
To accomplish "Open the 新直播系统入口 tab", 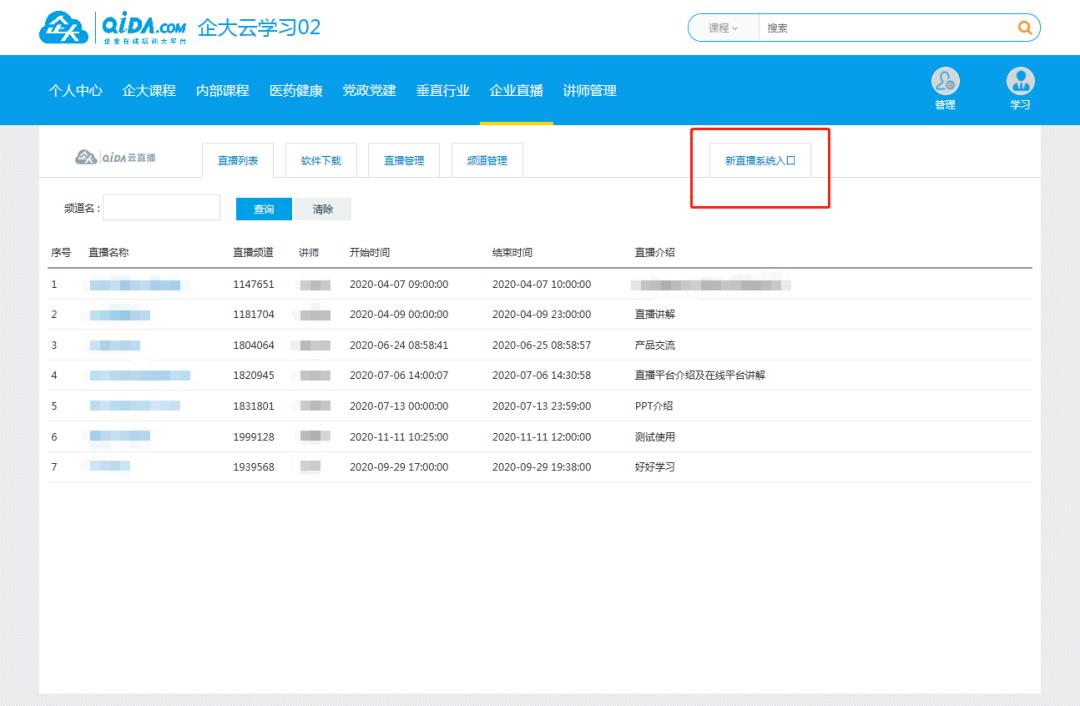I will click(760, 160).
